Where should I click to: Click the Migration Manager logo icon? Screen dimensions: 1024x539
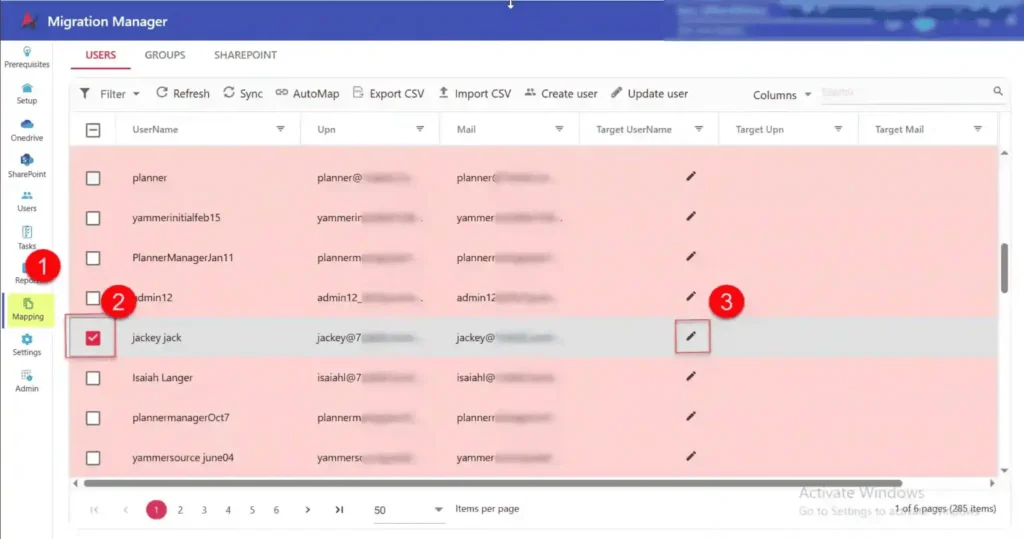(x=28, y=21)
